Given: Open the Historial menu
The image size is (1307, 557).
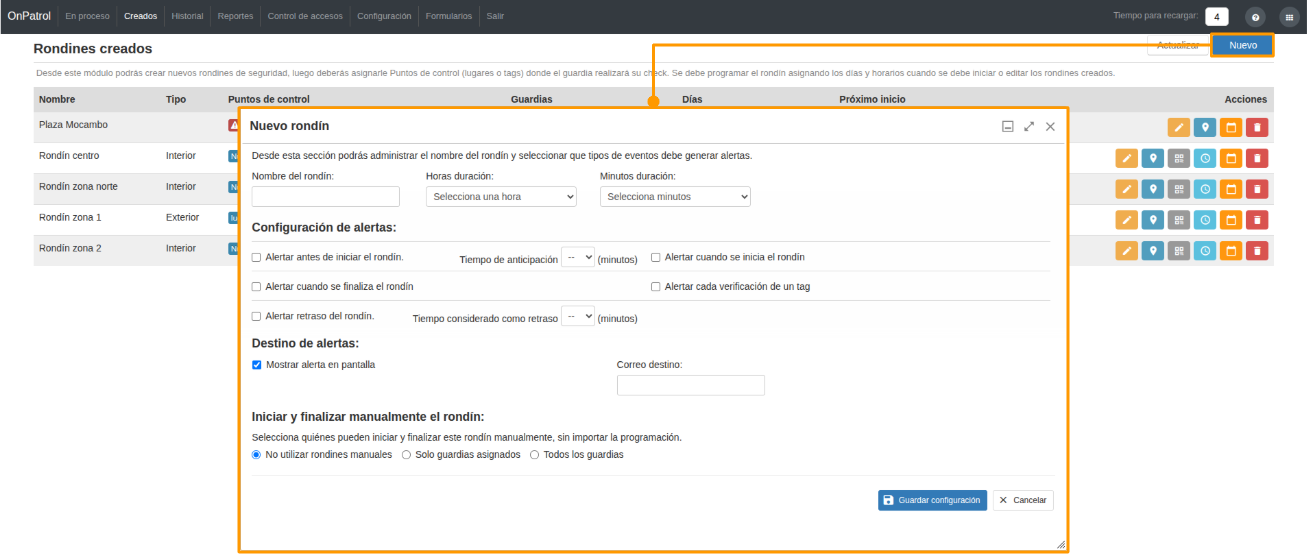Looking at the screenshot, I should tap(187, 16).
